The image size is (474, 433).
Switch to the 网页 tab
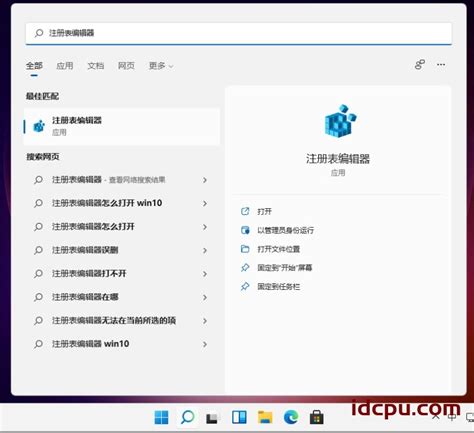126,66
